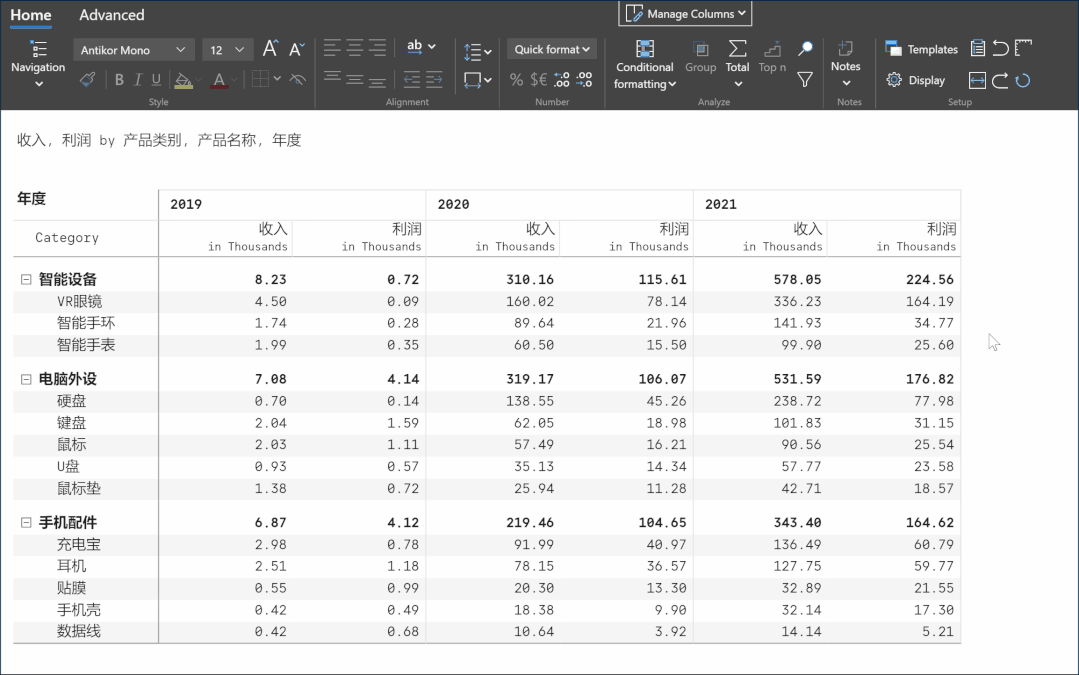Open the font color dropdown arrow
1079x675 pixels.
point(235,80)
